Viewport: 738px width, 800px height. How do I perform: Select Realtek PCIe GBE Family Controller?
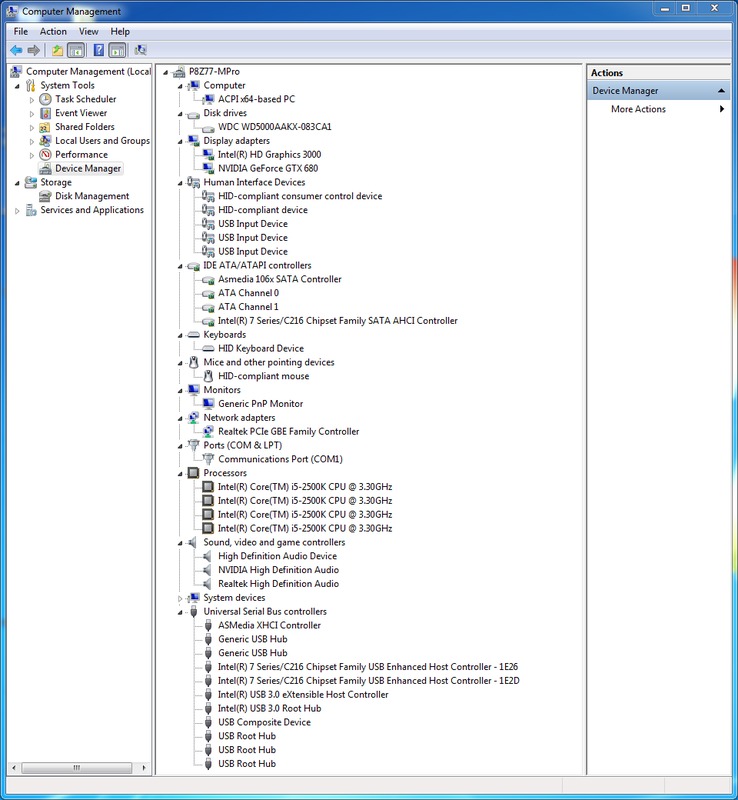(288, 431)
